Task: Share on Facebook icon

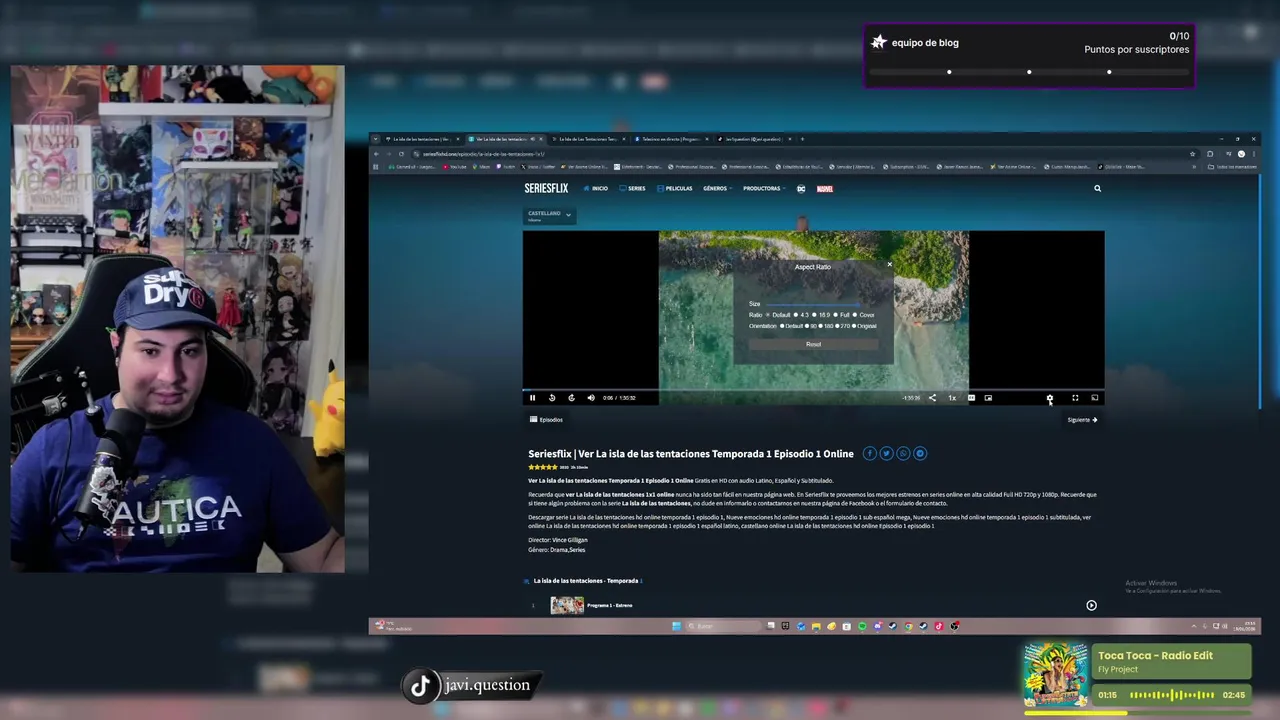Action: click(870, 453)
